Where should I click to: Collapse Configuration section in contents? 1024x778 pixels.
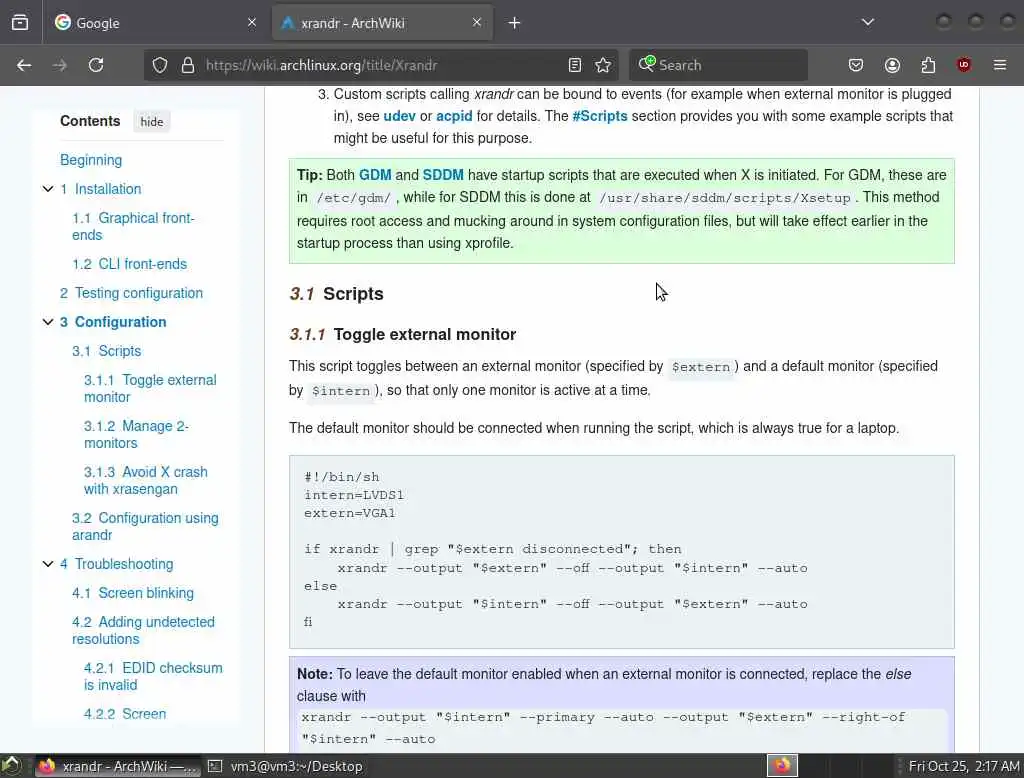[x=48, y=322]
